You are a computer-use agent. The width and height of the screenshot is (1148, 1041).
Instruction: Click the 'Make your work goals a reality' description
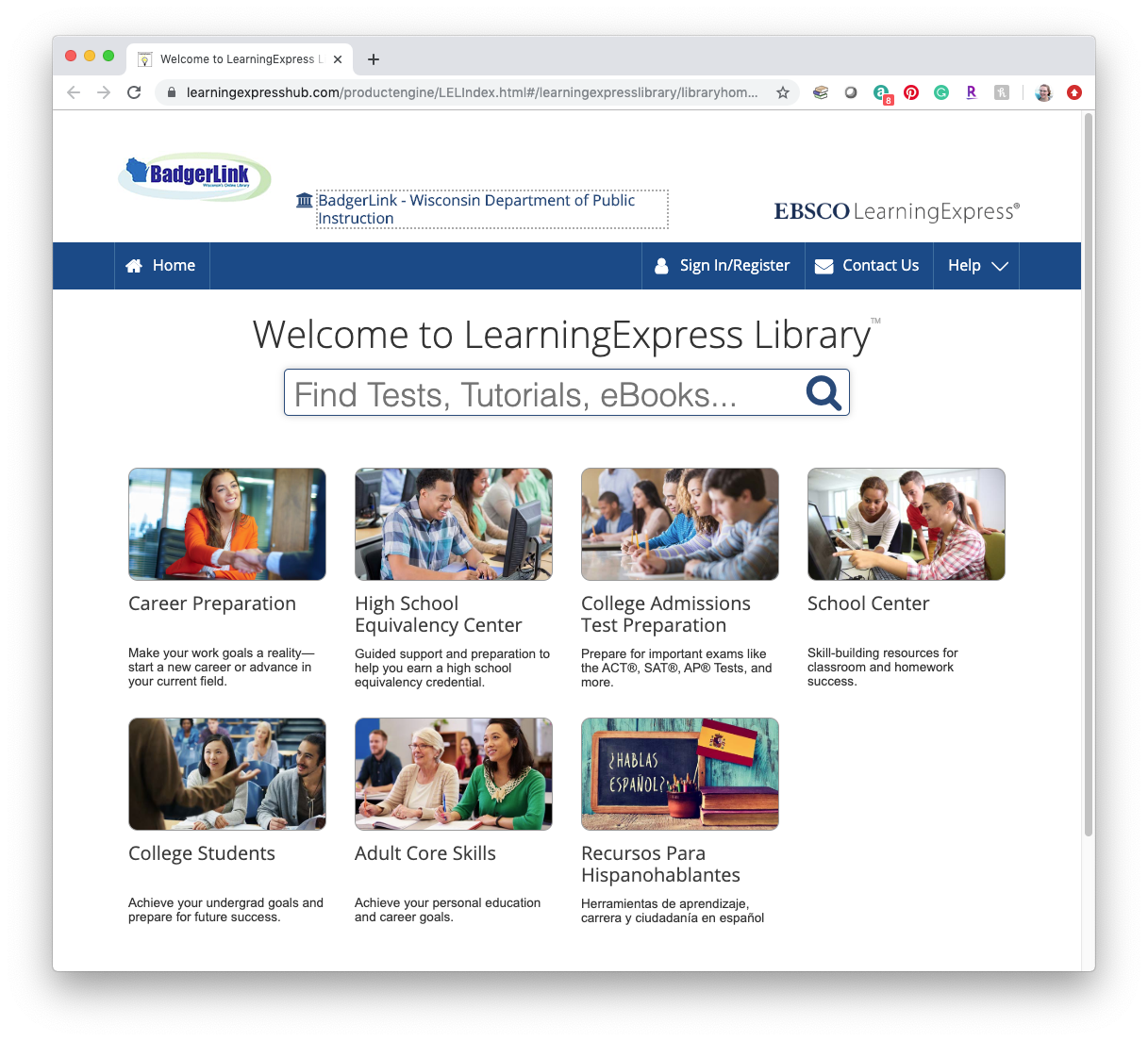(x=222, y=667)
